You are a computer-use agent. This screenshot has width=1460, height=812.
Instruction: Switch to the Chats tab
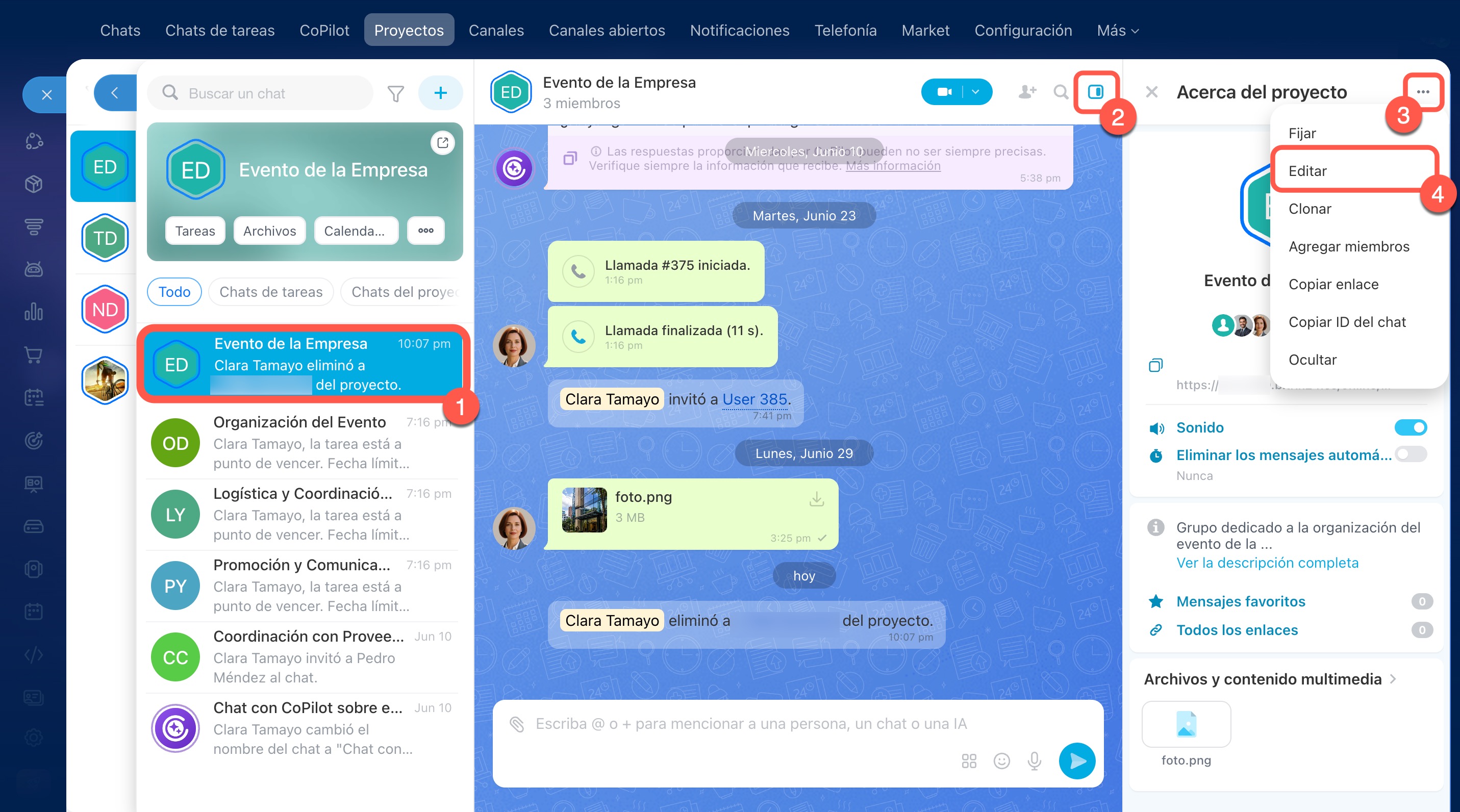tap(120, 30)
